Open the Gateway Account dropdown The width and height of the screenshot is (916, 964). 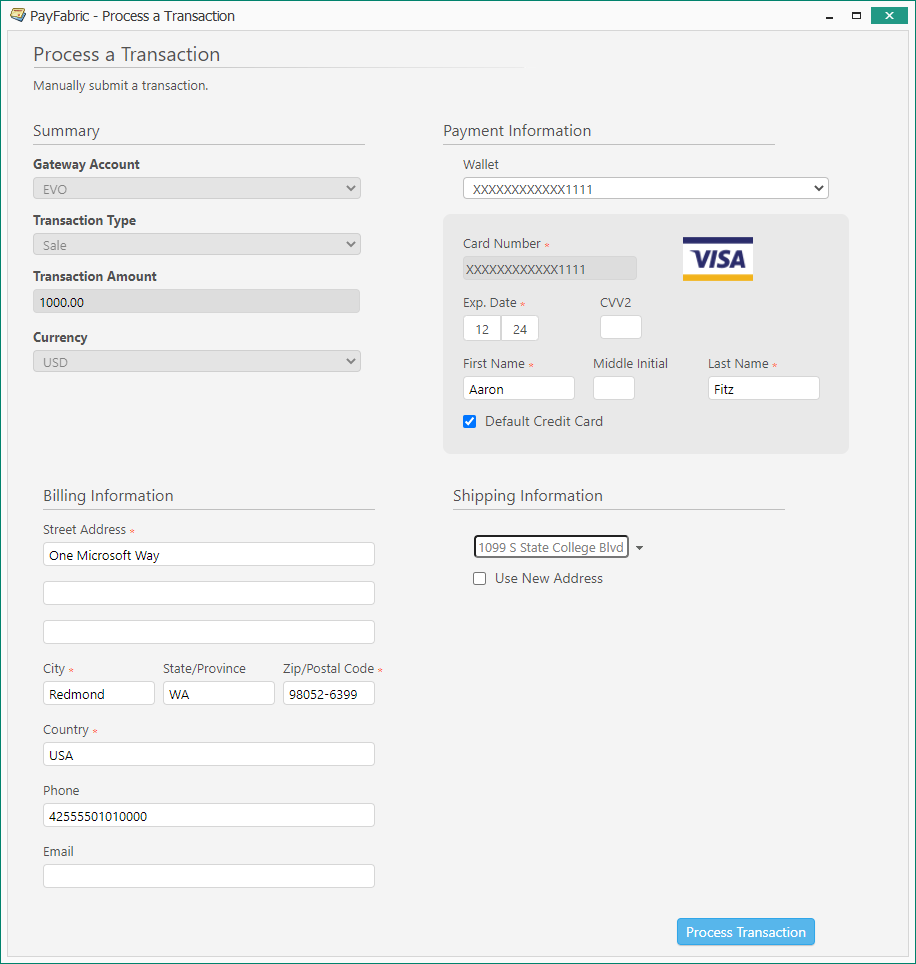click(x=196, y=188)
